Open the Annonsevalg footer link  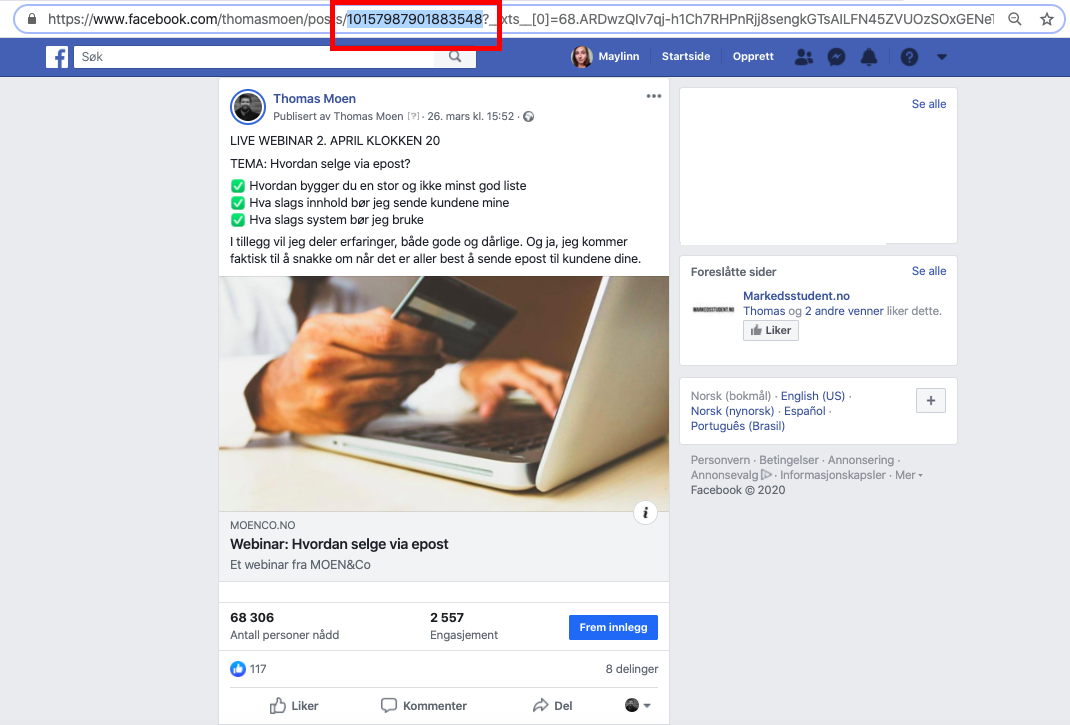tap(731, 475)
